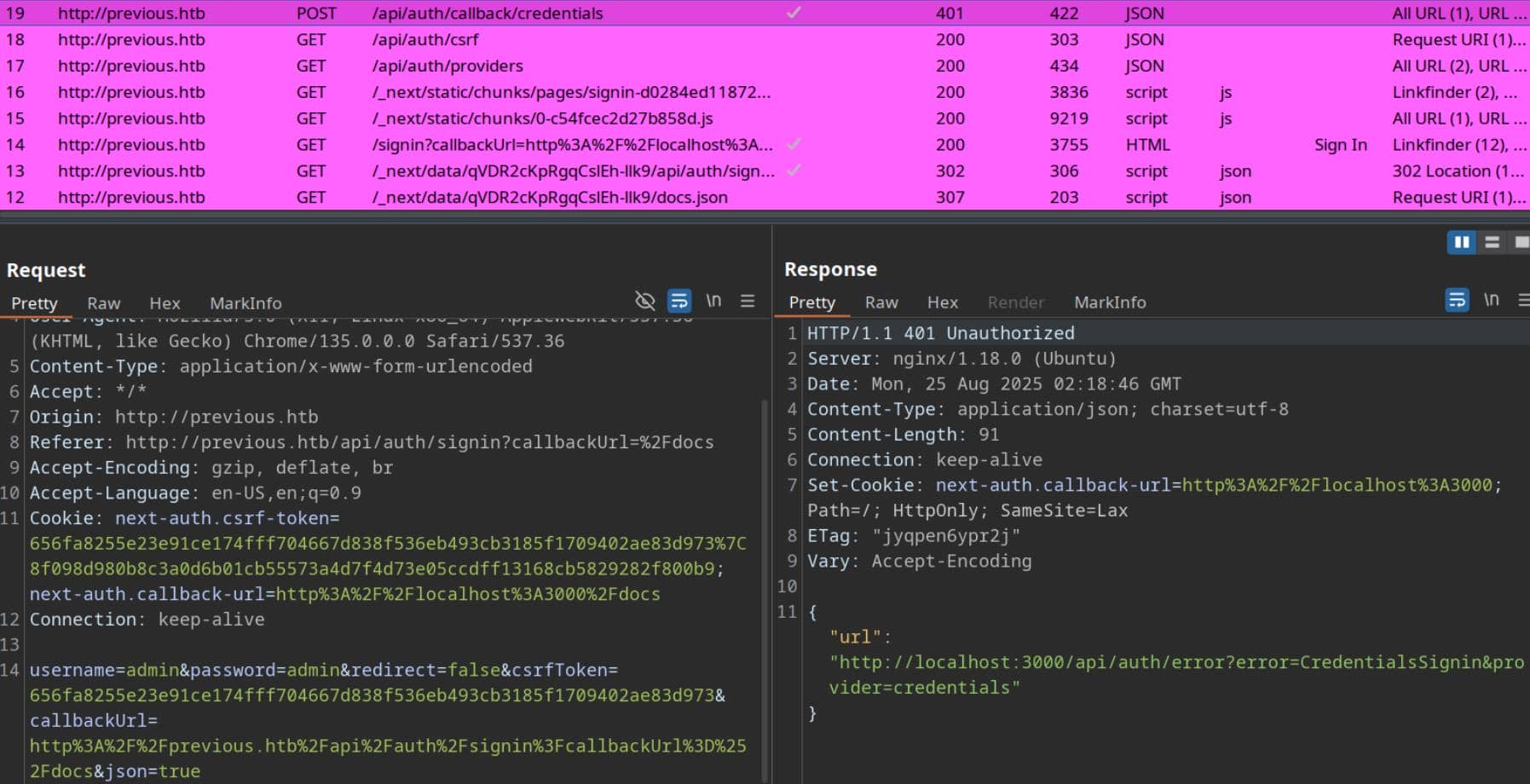Viewport: 1530px width, 784px height.
Task: Select request 19 POST /api/auth/callback/credentials
Action: [765, 14]
